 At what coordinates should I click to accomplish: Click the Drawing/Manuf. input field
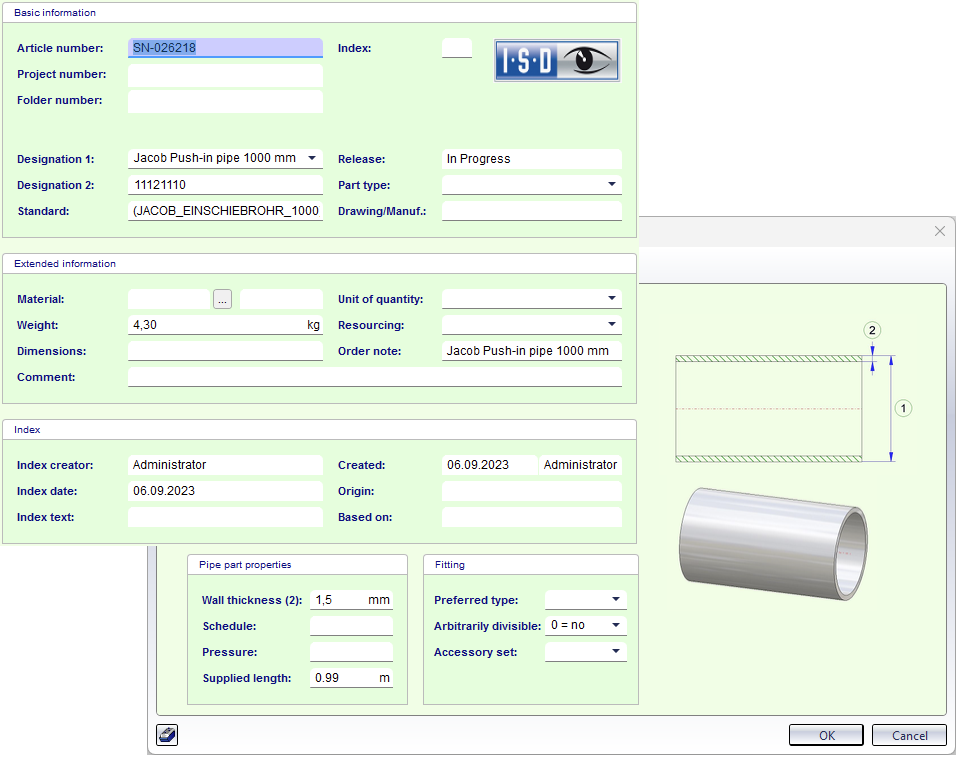pyautogui.click(x=531, y=211)
